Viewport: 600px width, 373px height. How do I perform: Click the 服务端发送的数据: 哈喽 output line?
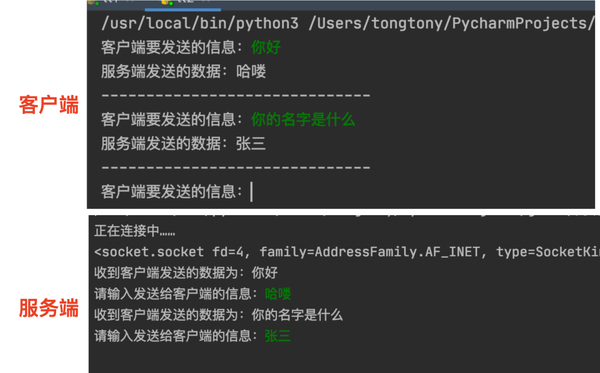click(x=183, y=72)
